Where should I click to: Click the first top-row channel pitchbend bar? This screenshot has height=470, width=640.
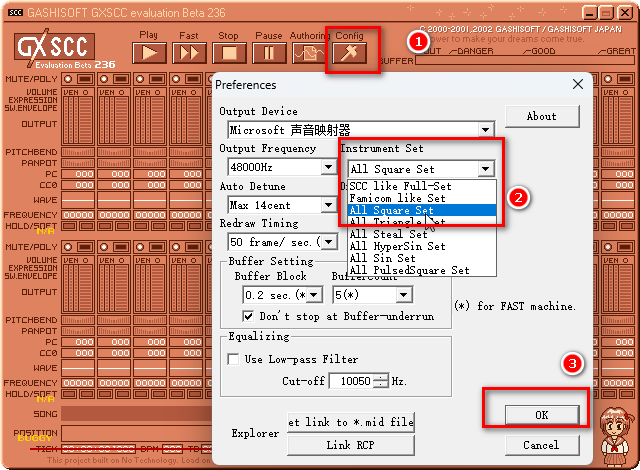tap(78, 152)
